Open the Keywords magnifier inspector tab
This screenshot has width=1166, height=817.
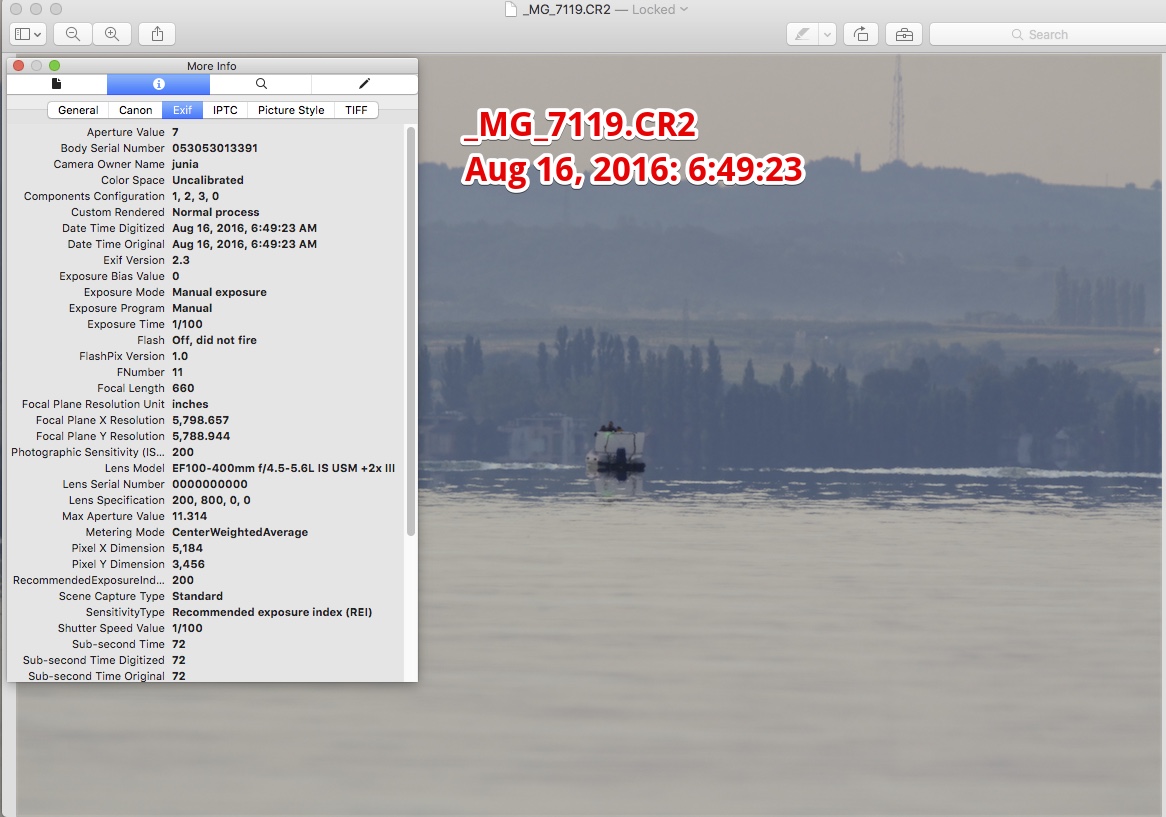(x=261, y=84)
